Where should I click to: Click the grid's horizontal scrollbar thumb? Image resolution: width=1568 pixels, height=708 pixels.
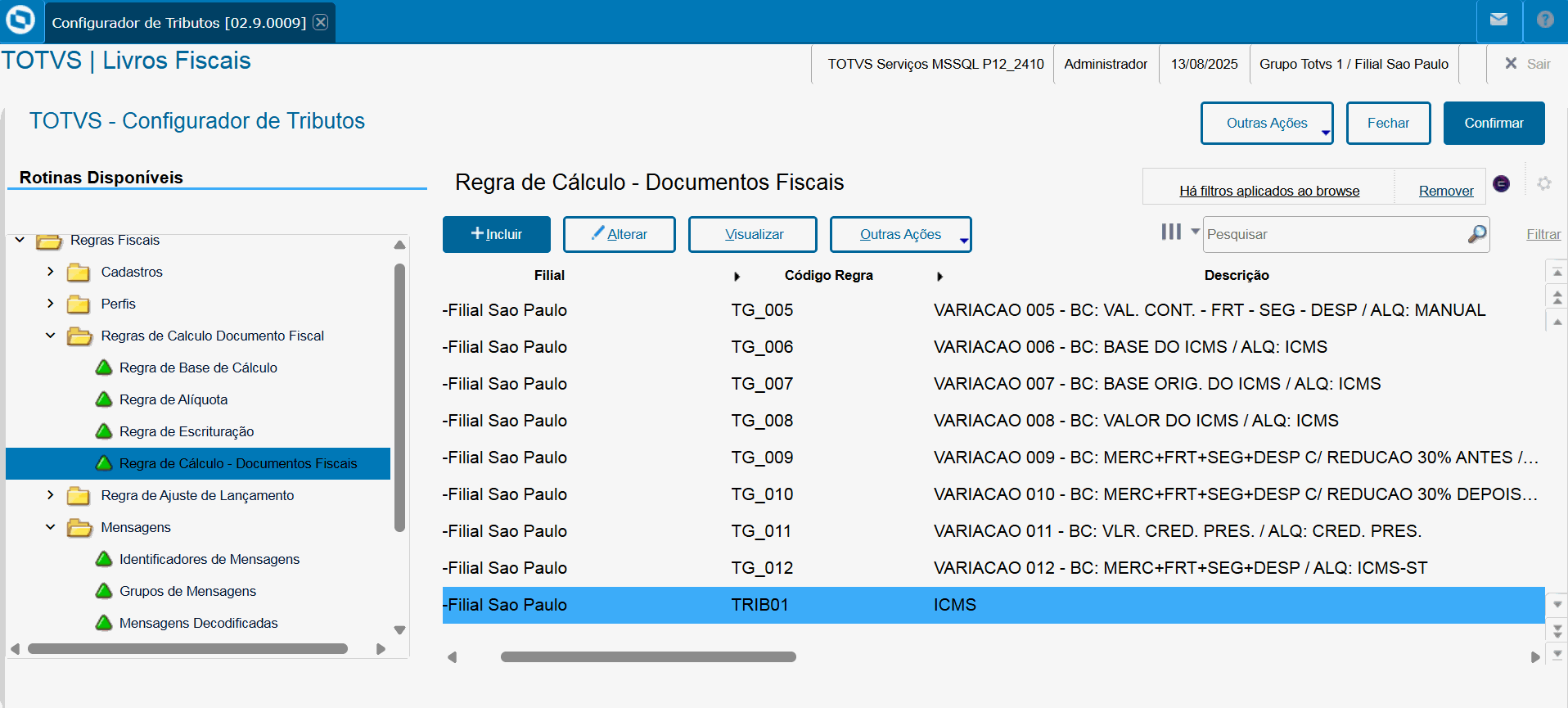point(648,656)
